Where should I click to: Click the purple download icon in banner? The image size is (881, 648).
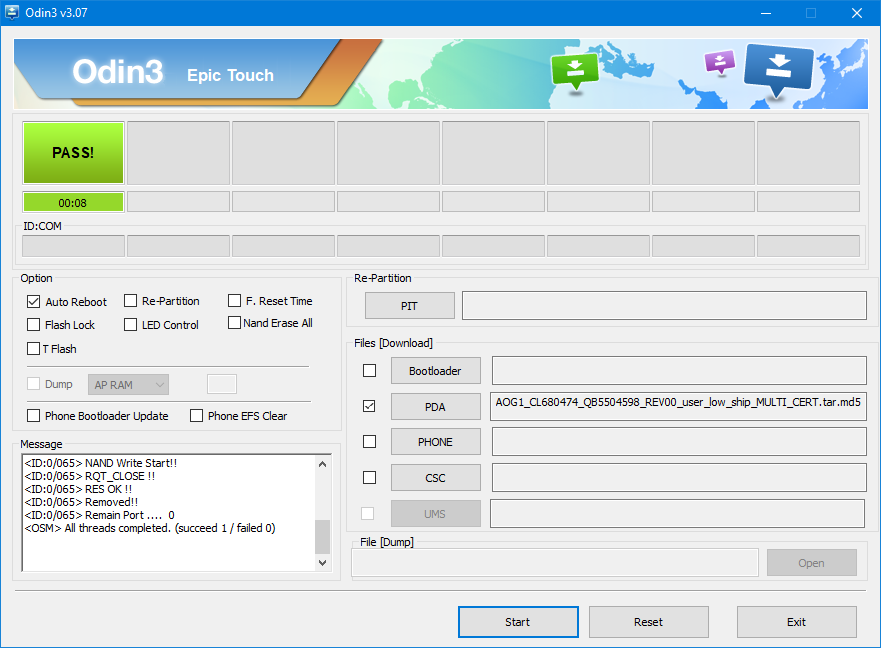point(720,62)
